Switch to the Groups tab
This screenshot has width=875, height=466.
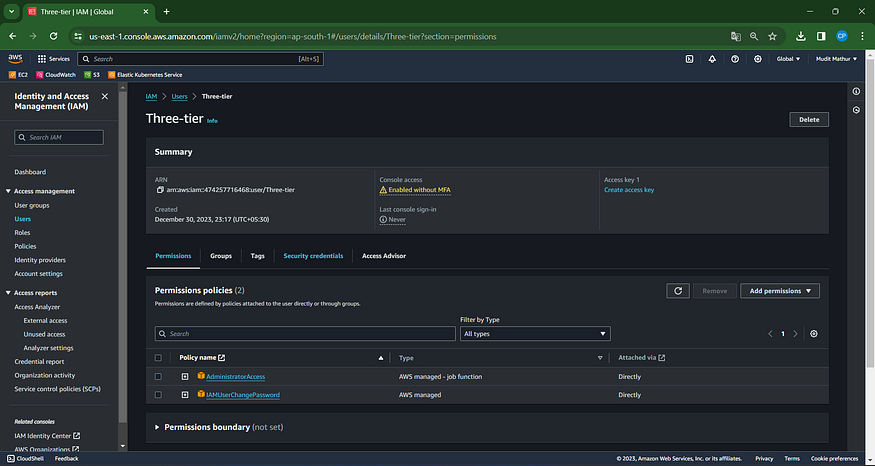pos(221,256)
